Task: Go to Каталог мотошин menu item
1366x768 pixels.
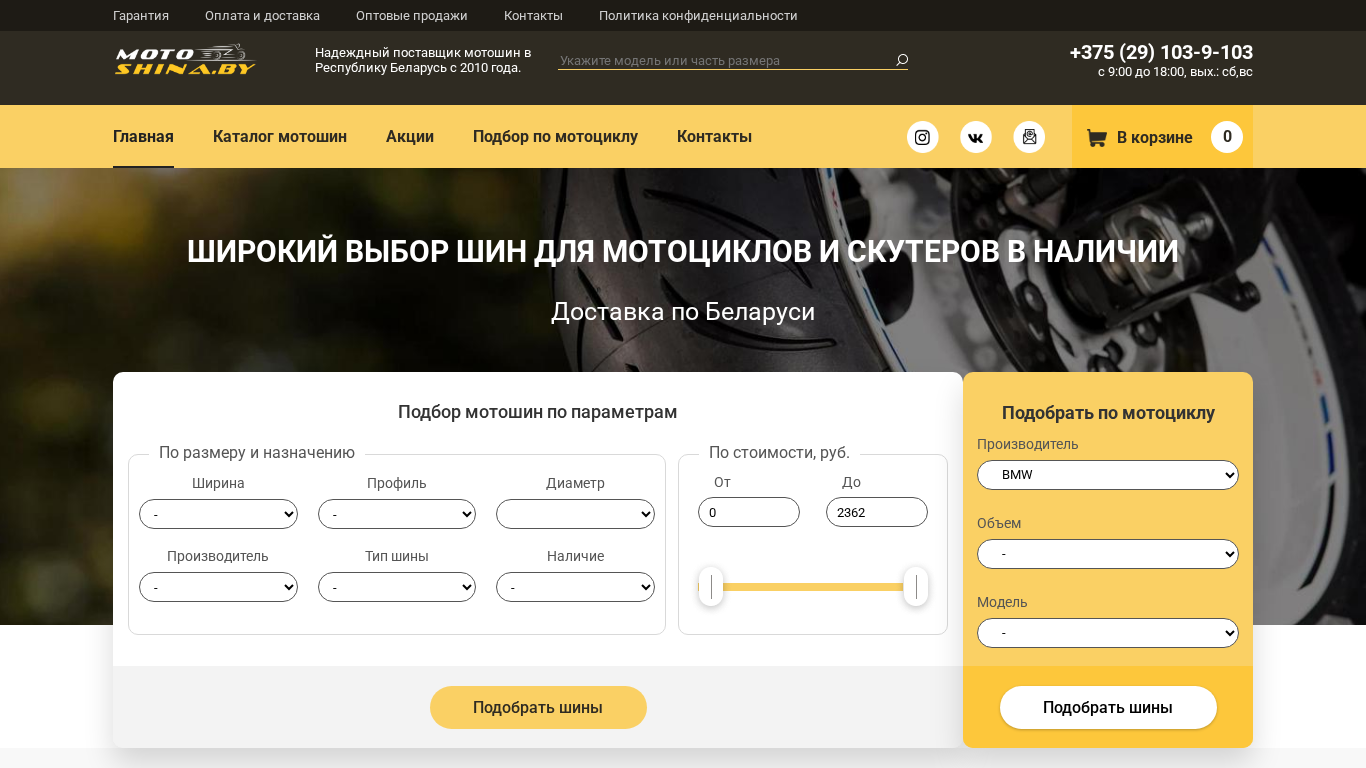Action: point(280,137)
